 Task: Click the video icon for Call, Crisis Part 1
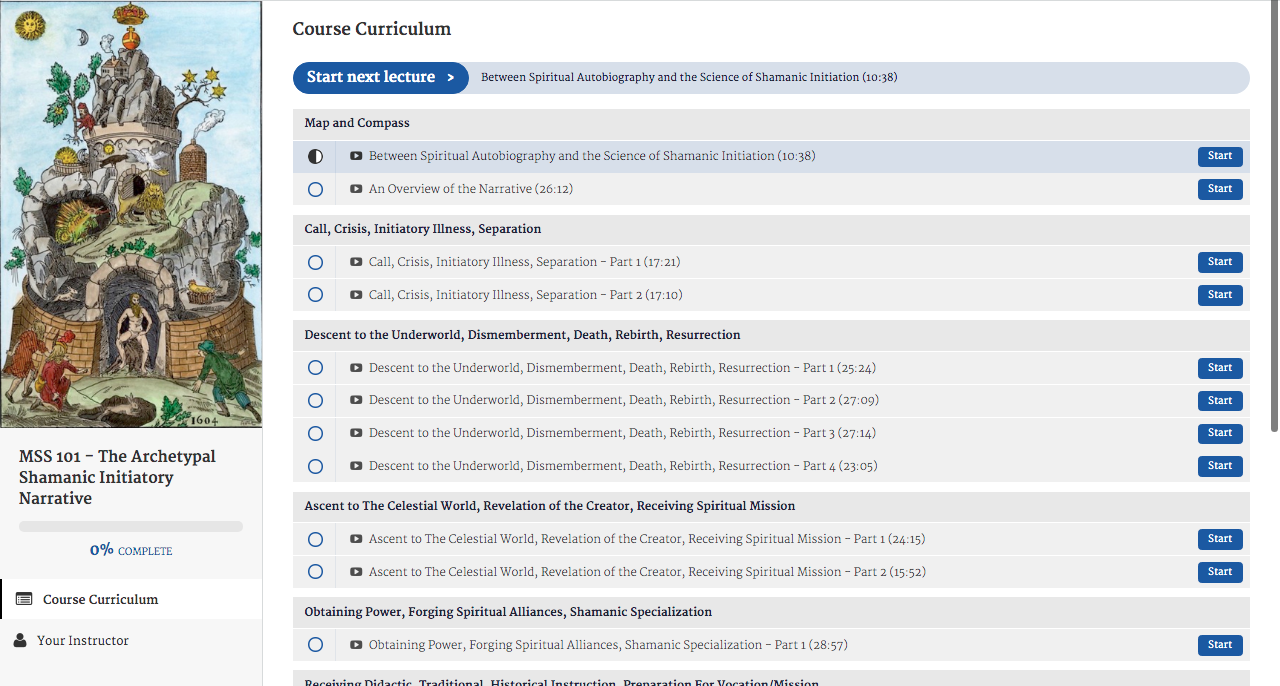(356, 262)
